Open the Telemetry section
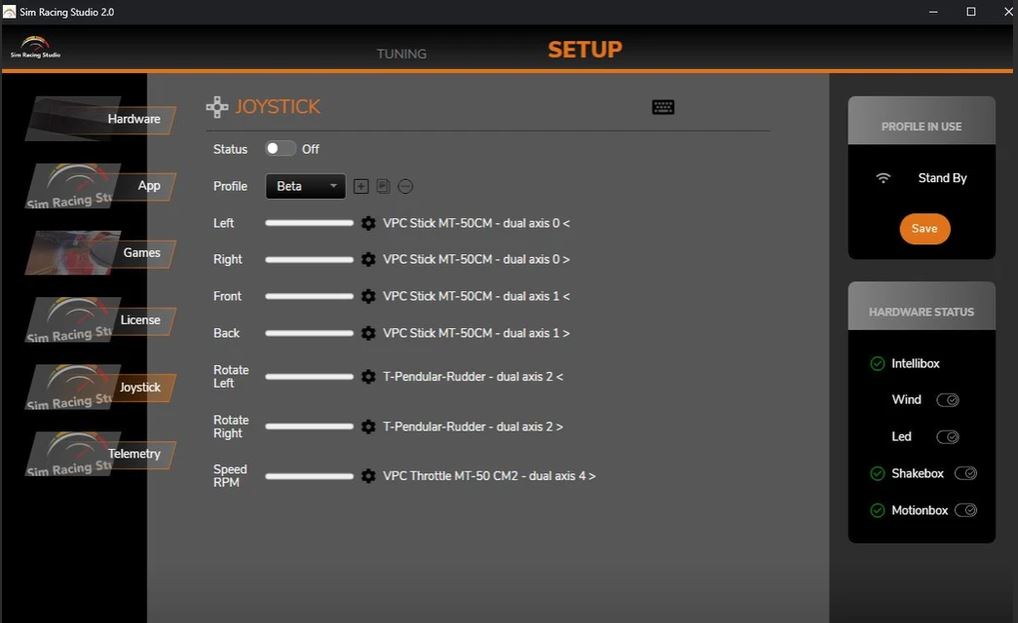The image size is (1018, 623). (101, 454)
